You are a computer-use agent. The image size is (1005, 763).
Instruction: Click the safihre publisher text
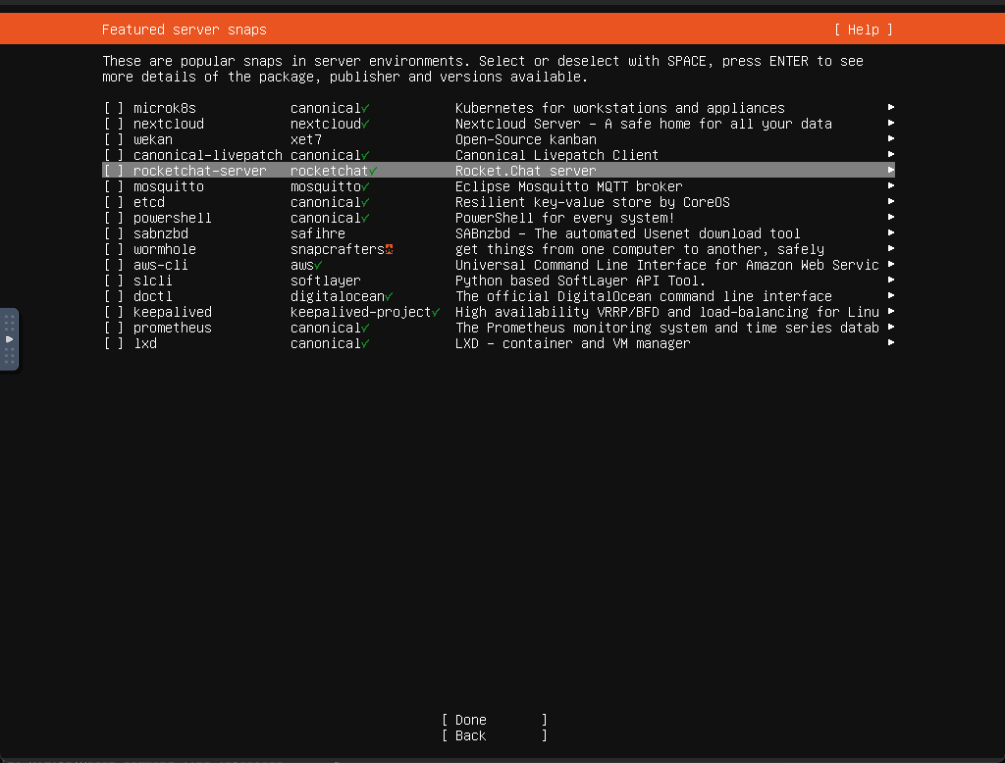coord(318,234)
